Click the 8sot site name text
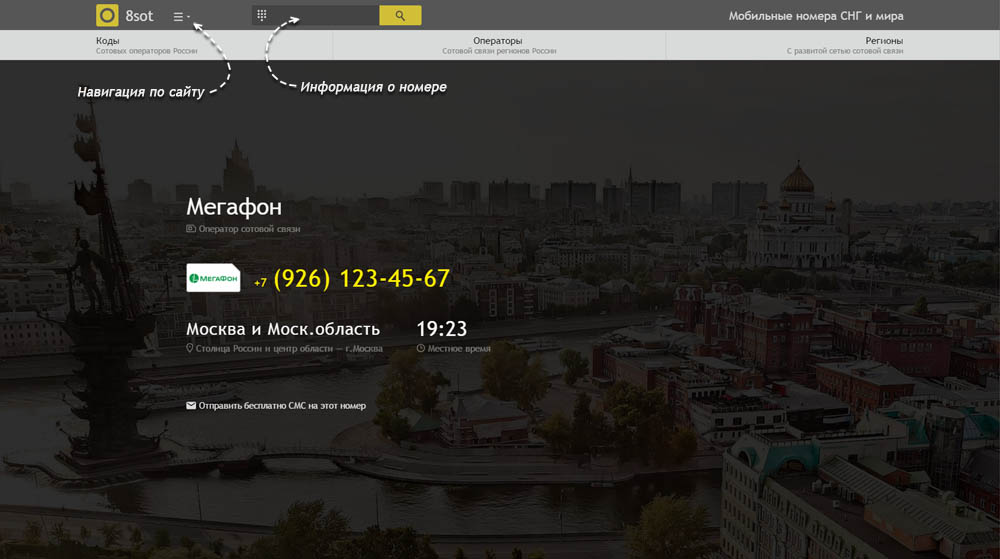 tap(139, 16)
